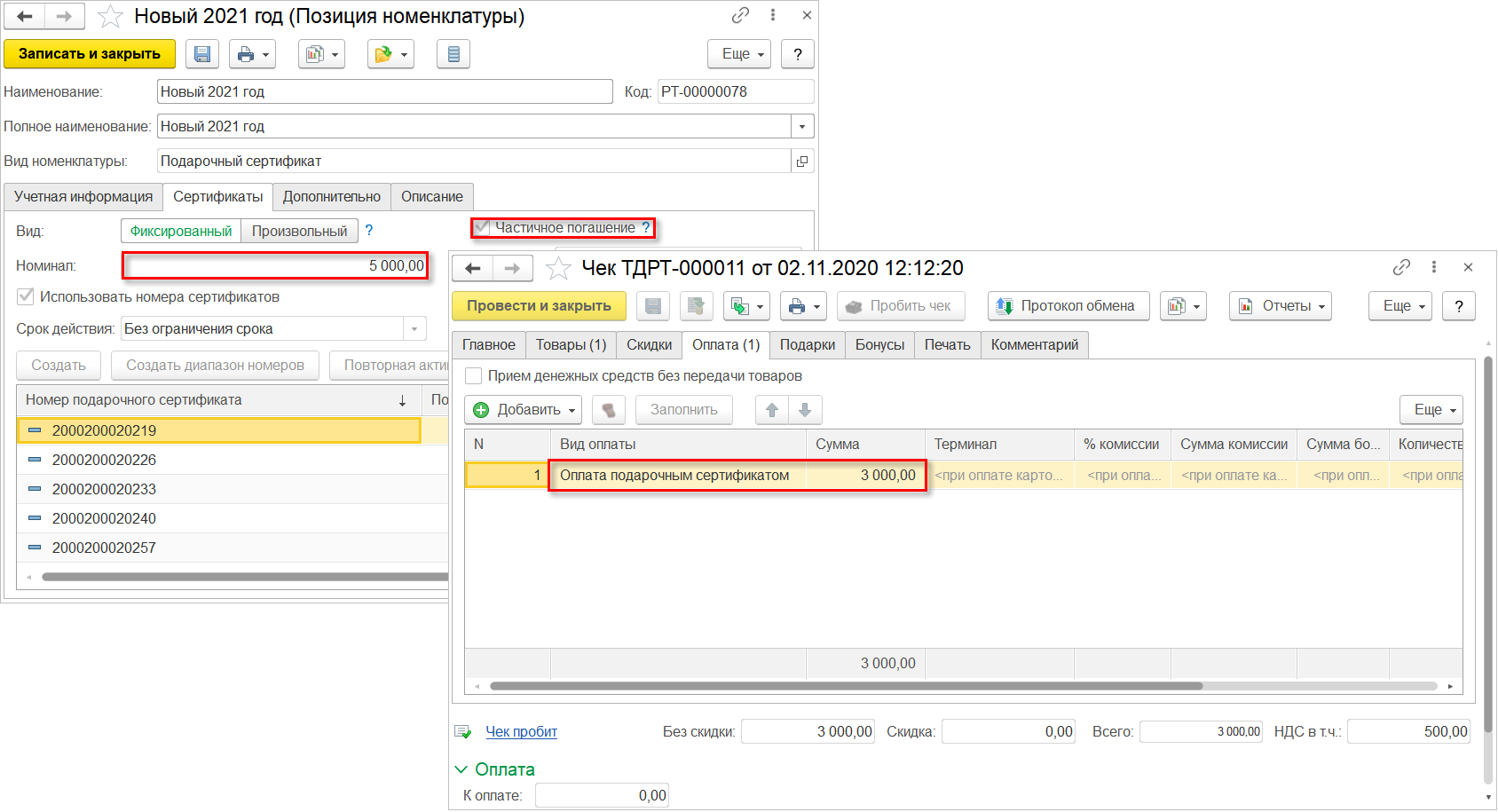Copy link to Чек document
The width and height of the screenshot is (1498, 812).
click(x=1401, y=267)
